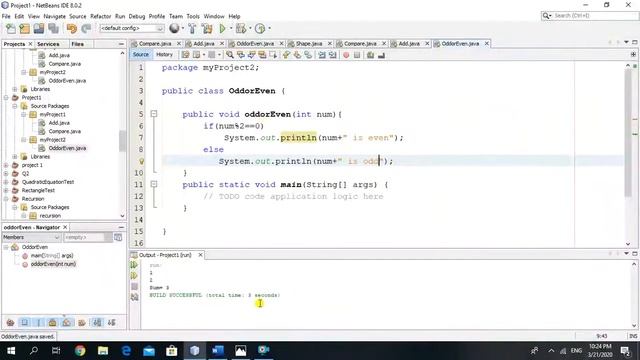
Task: Click the Clean and Build Project icon
Action: point(207,29)
